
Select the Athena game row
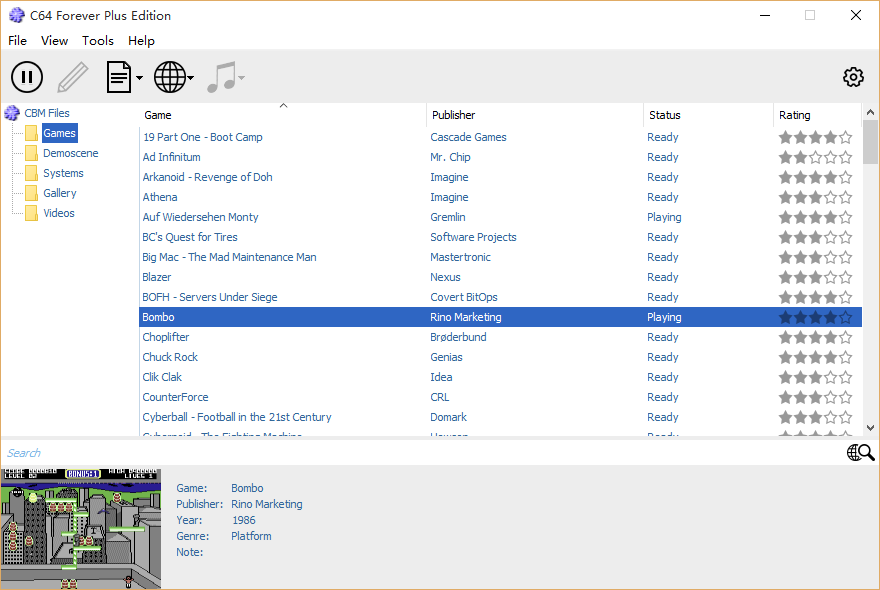500,197
